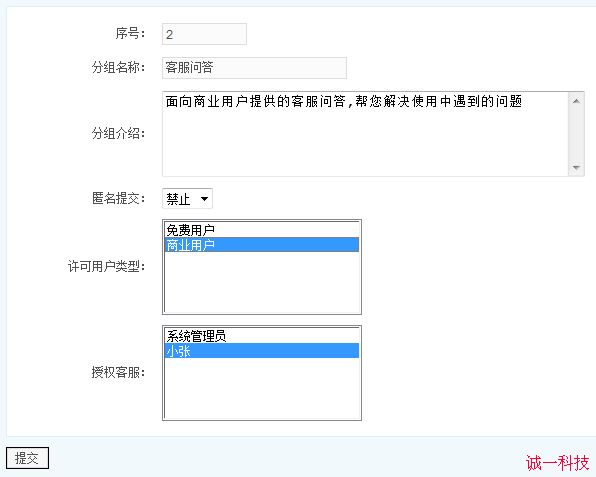Click the textarea scrollbar up arrow
Image resolution: width=596 pixels, height=477 pixels.
pos(576,101)
